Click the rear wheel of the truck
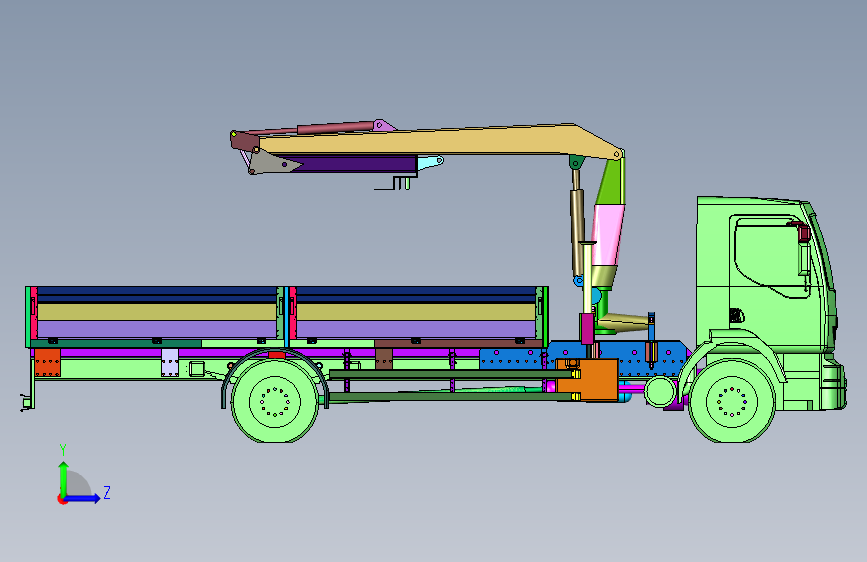 tap(274, 401)
